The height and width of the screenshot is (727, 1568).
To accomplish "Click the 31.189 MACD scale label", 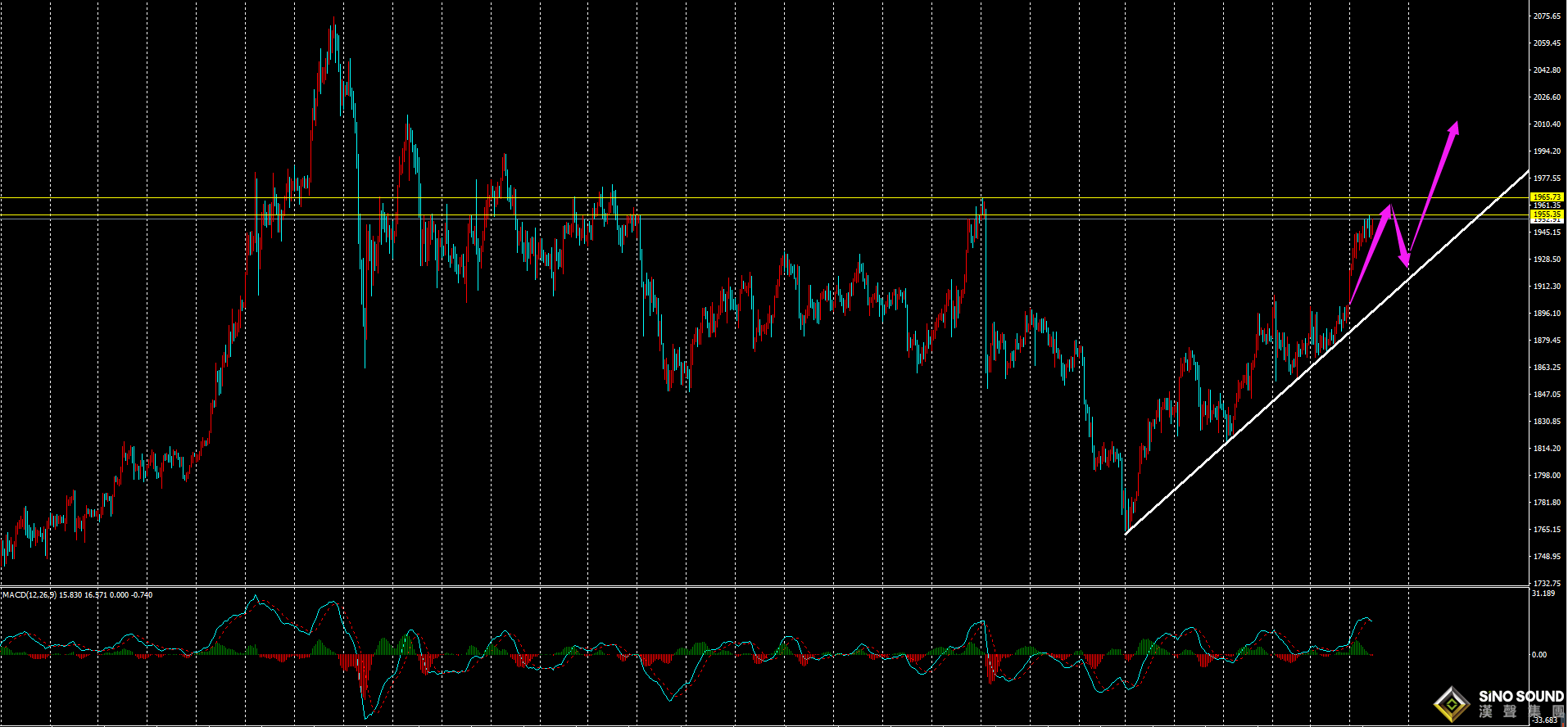I will 1543,594.
